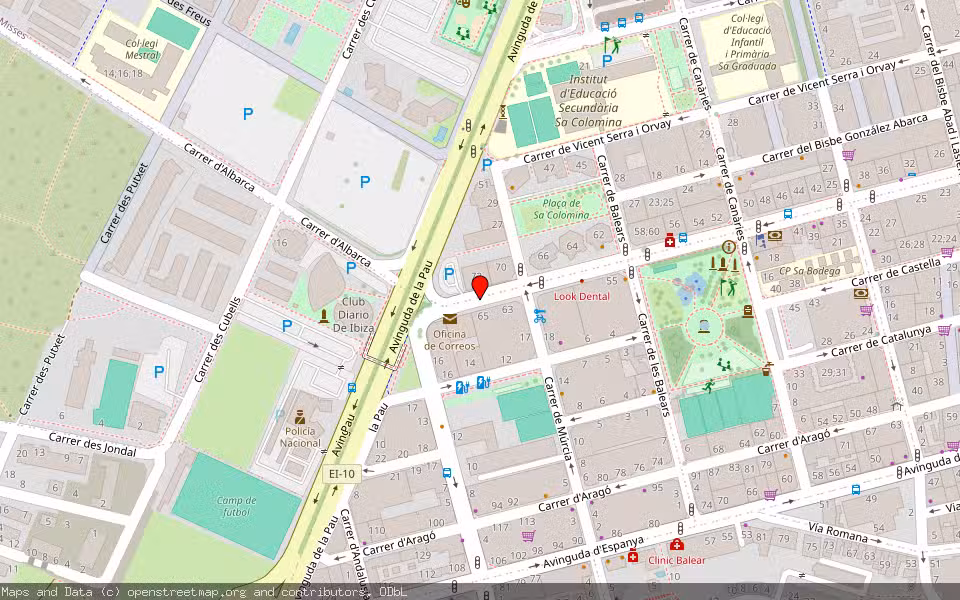
Task: Select the shelter icon near buildings 50 and 48
Action: tap(897, 404)
